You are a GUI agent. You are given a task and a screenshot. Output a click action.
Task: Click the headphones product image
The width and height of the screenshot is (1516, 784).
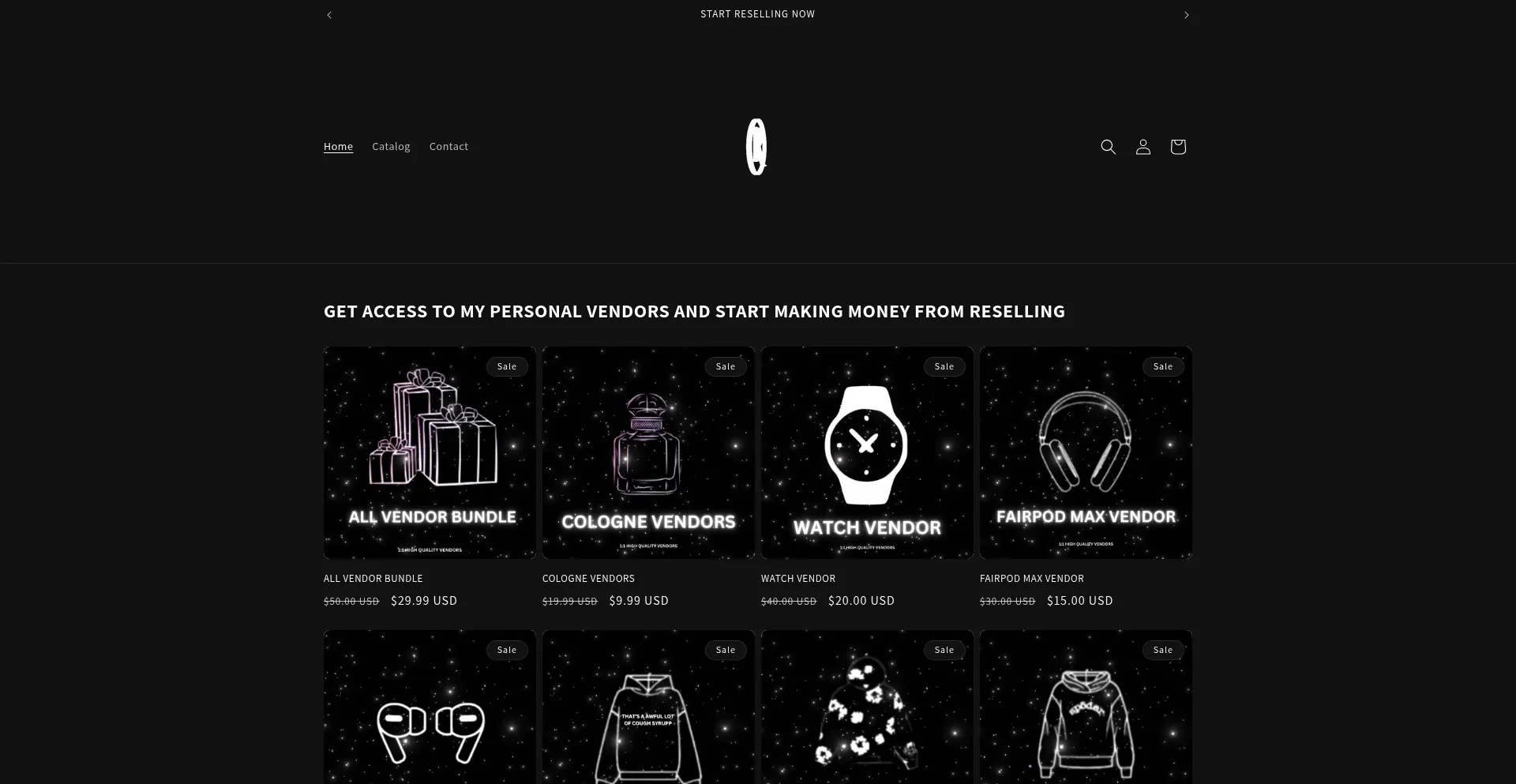click(x=1086, y=452)
